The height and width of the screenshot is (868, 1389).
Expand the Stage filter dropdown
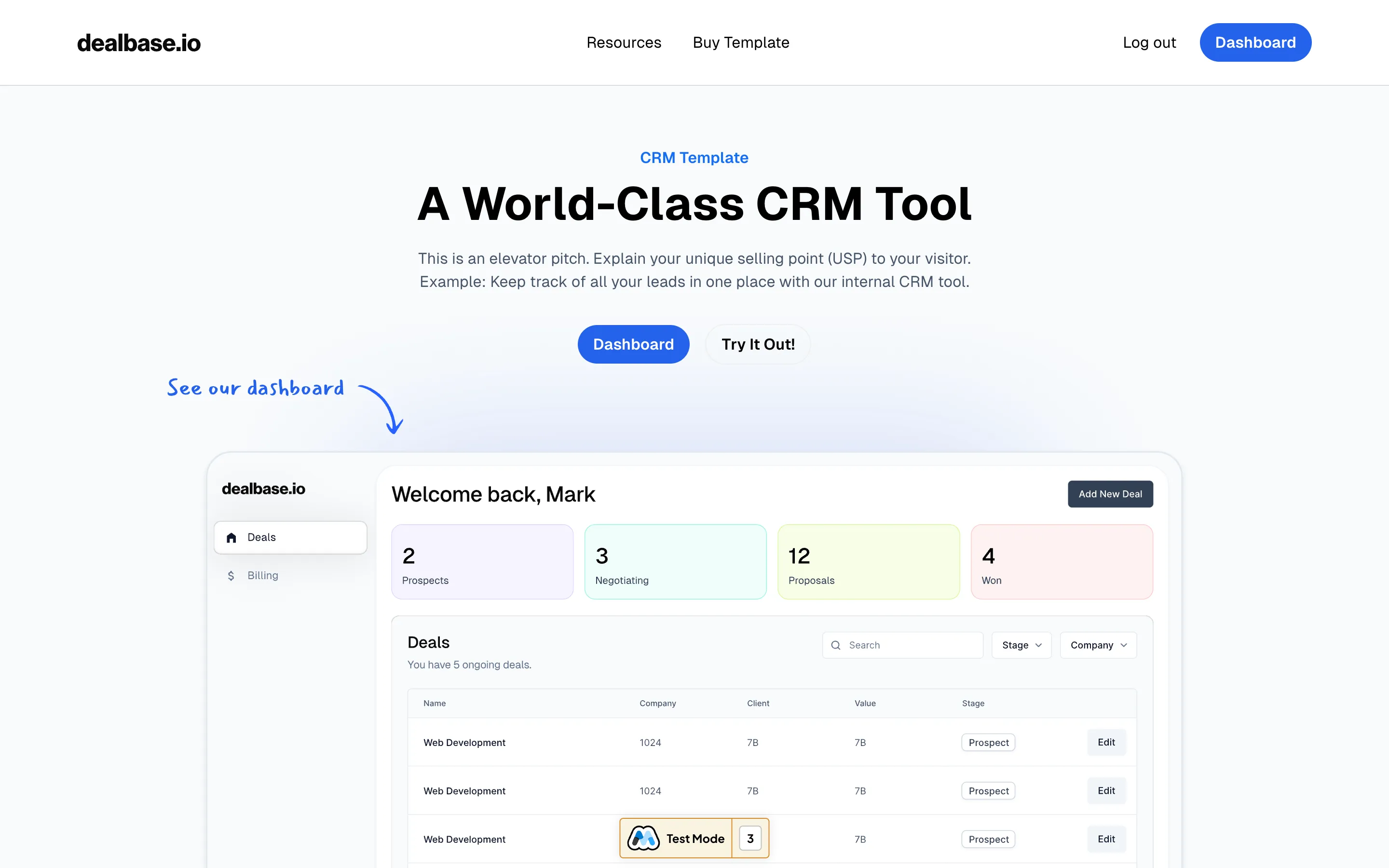[1021, 645]
